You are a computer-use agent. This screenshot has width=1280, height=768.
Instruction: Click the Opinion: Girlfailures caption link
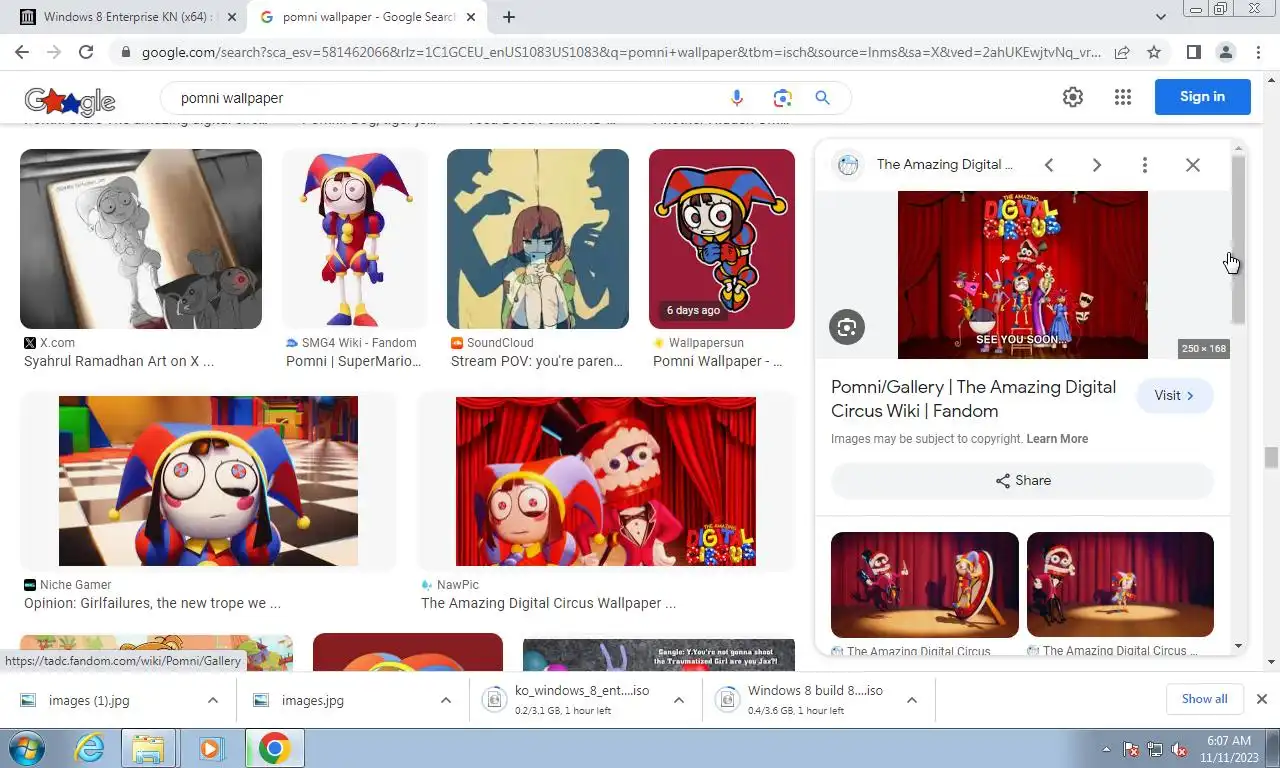(152, 603)
